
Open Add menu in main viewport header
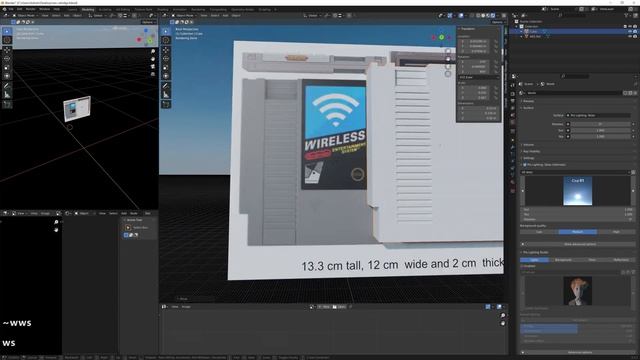tap(225, 16)
